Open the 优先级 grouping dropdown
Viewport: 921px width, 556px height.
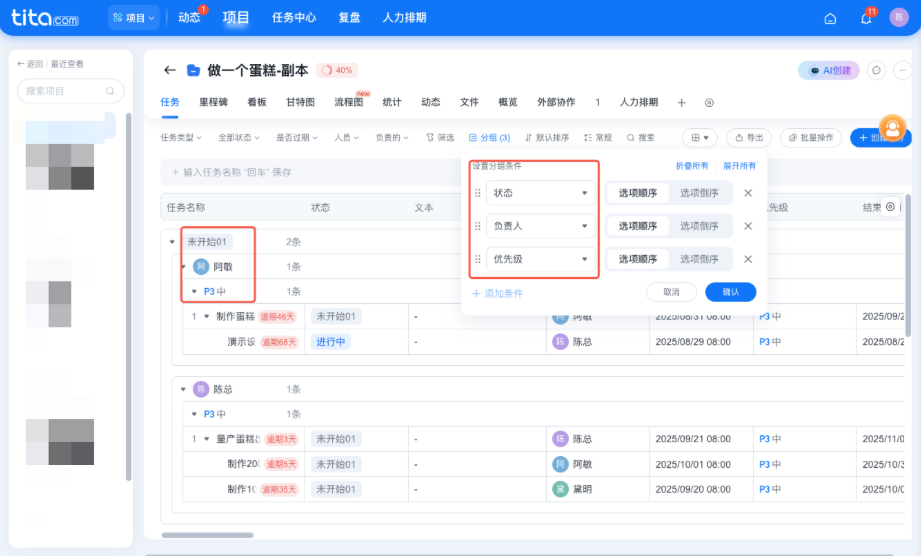pyautogui.click(x=541, y=259)
